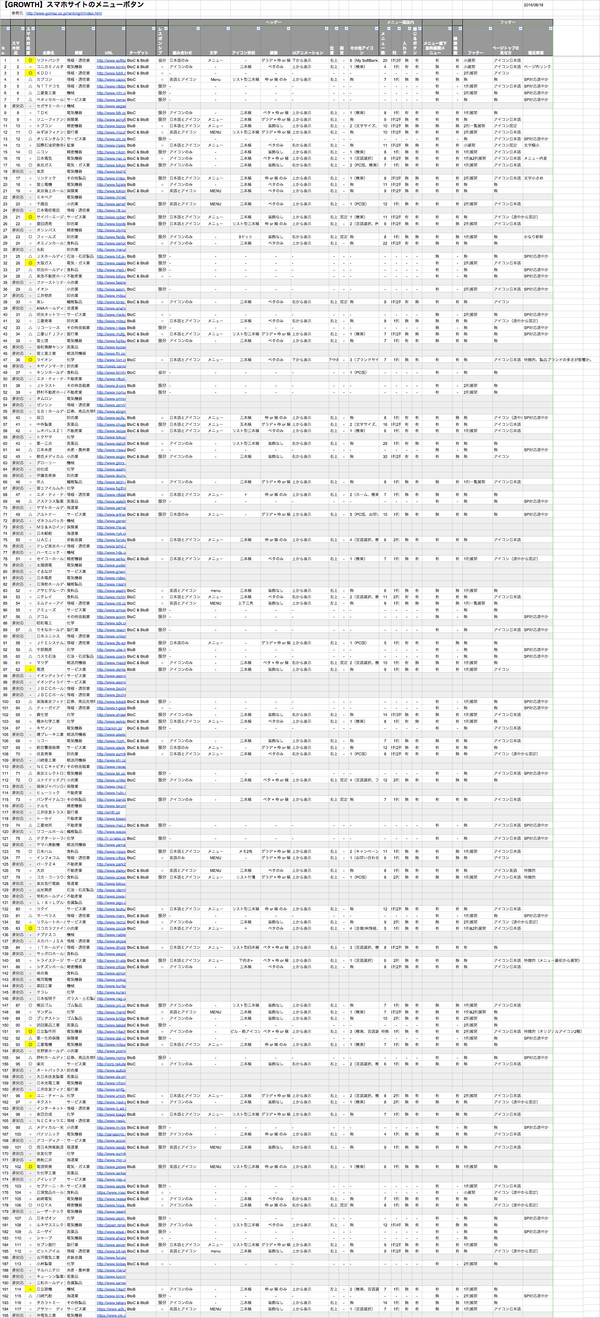The image size is (600, 1318).
Task: Select the 商船三井 company cell
Action: tap(50, 1160)
